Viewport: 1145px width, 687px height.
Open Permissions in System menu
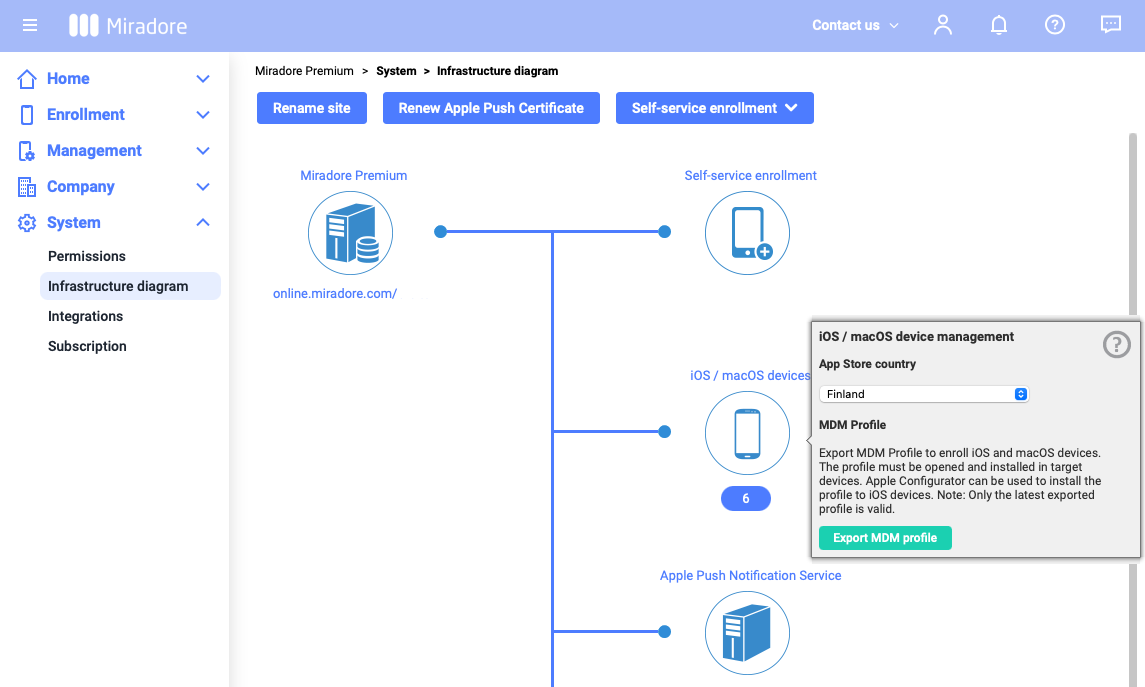pos(87,256)
